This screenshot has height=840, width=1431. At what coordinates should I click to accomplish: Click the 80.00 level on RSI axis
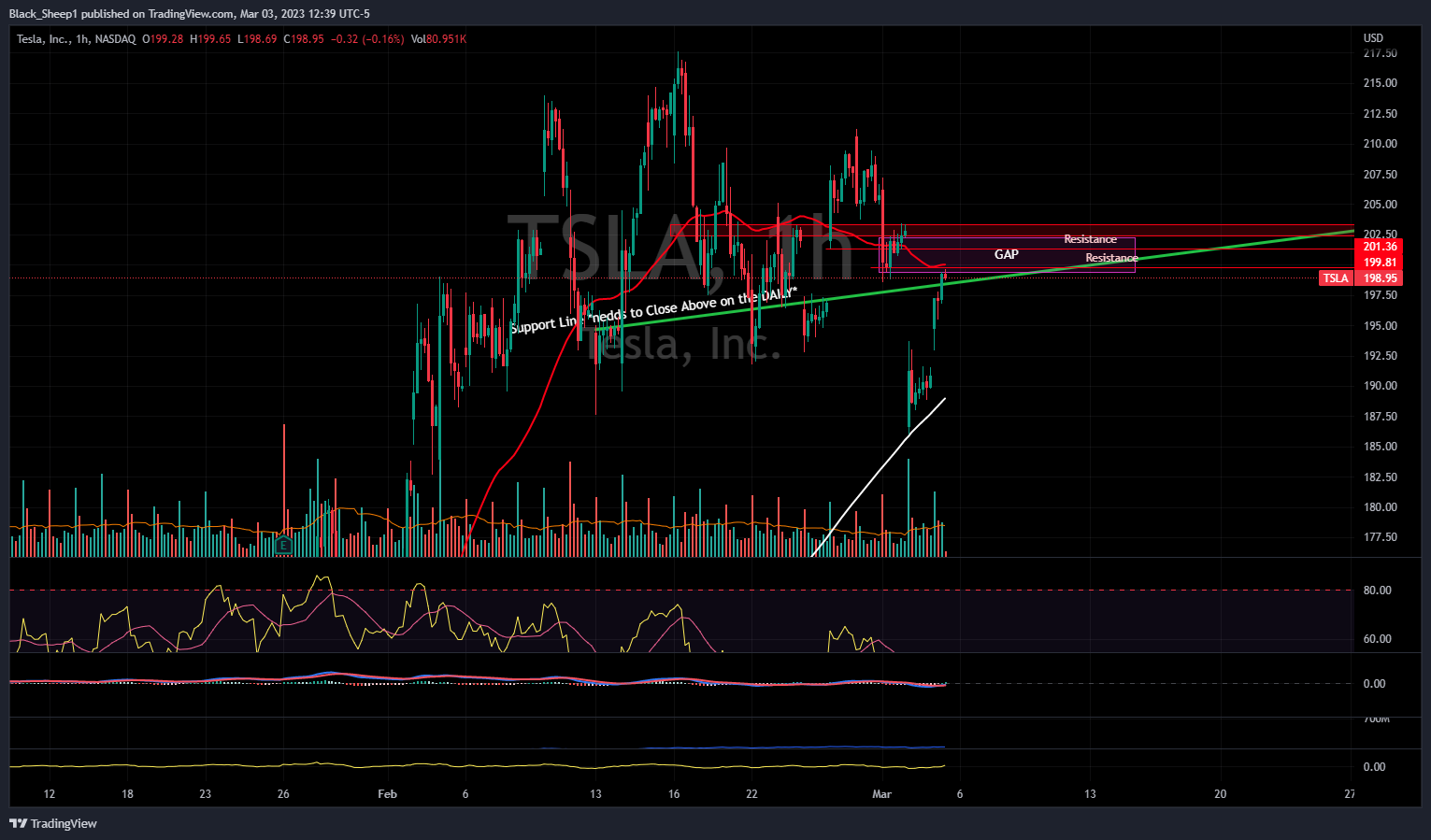tap(1377, 591)
